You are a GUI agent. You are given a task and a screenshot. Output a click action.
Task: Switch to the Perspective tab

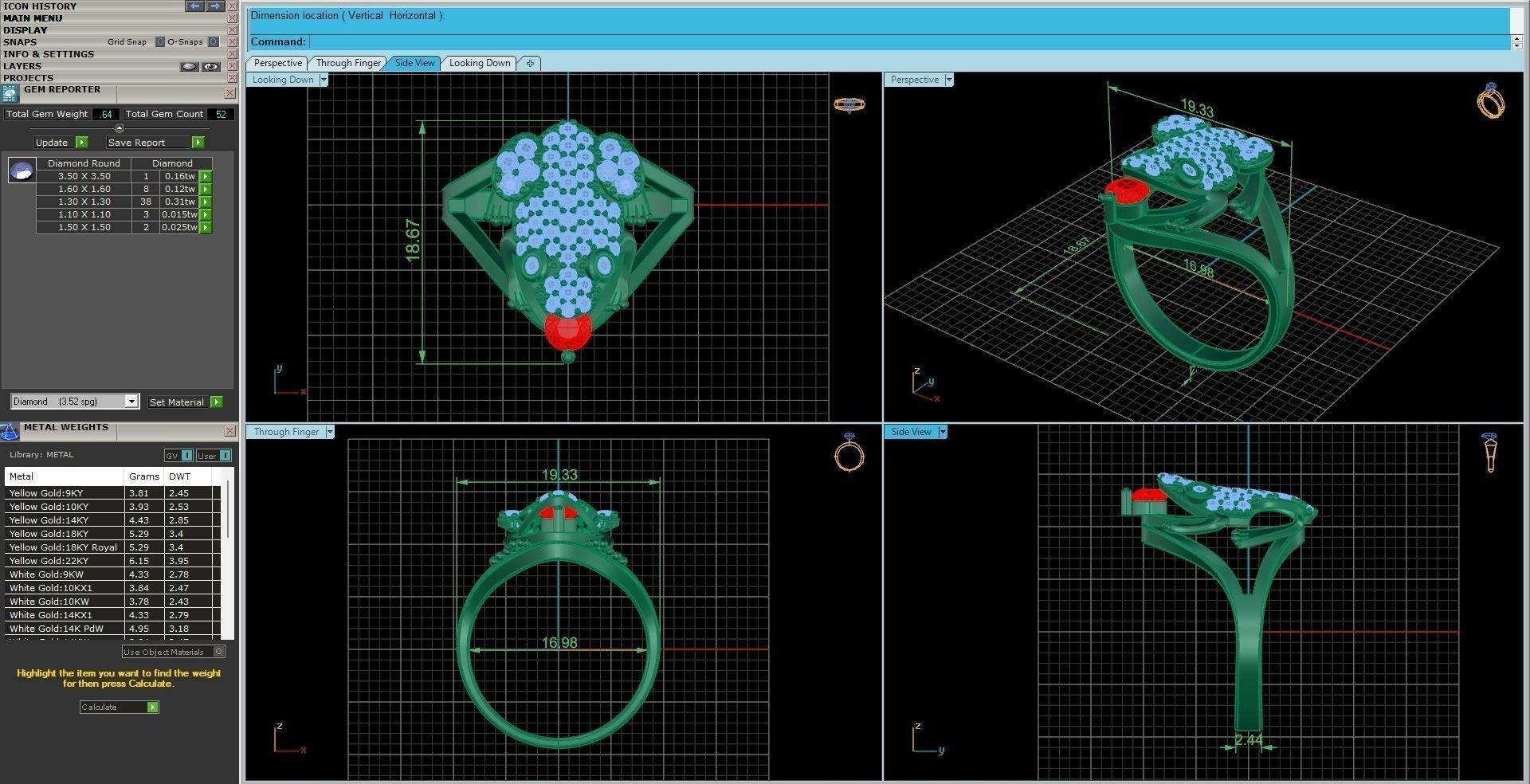(277, 63)
